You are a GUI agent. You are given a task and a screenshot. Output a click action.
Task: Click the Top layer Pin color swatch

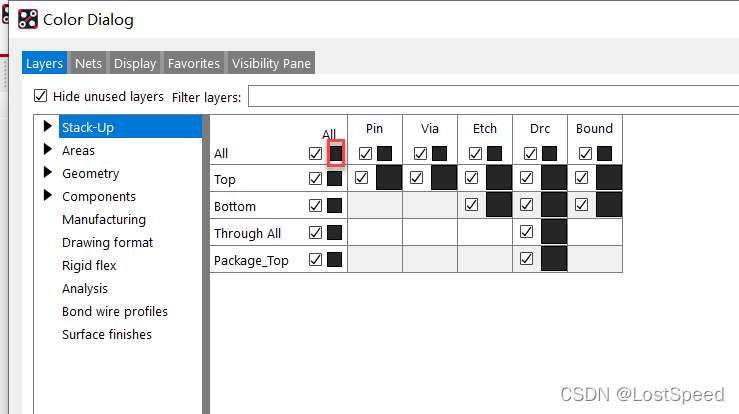coord(388,178)
